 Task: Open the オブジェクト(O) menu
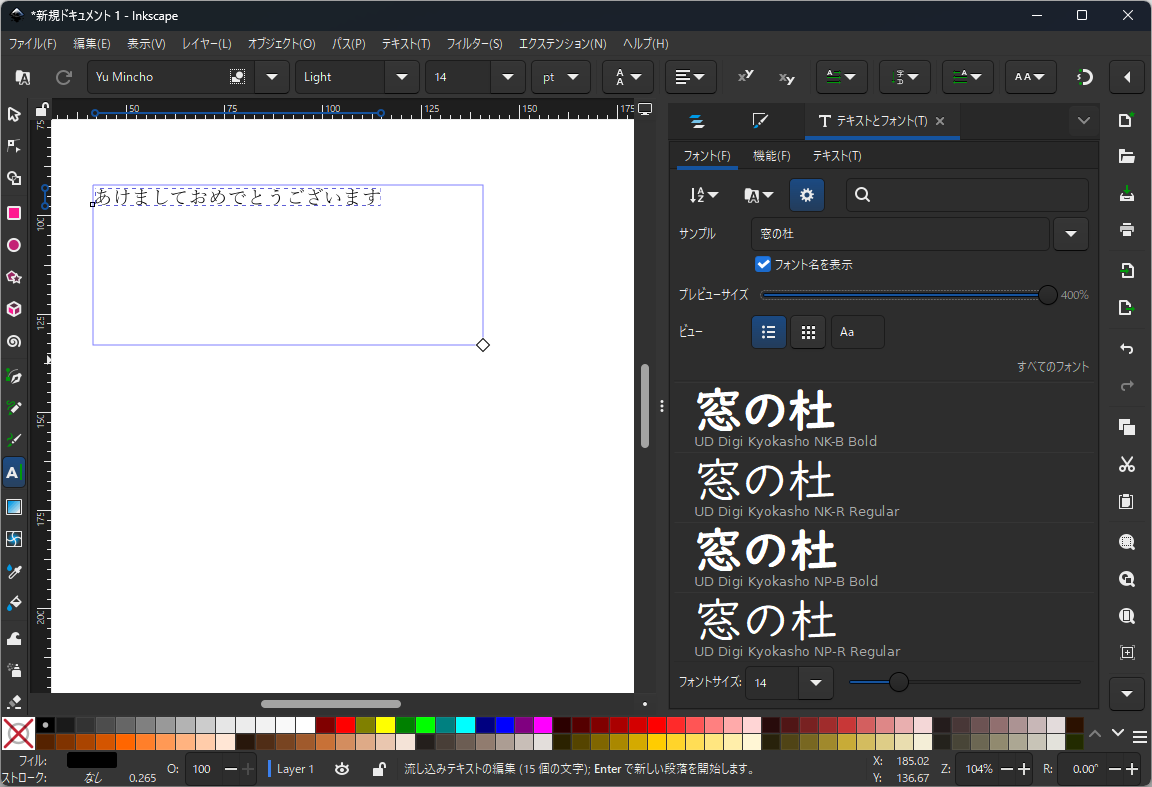(x=281, y=43)
